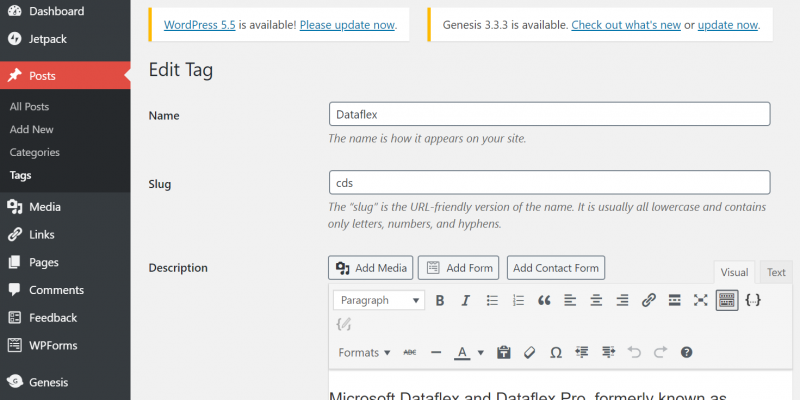The width and height of the screenshot is (800, 400).
Task: Open Comments in the sidebar
Action: tap(65, 290)
